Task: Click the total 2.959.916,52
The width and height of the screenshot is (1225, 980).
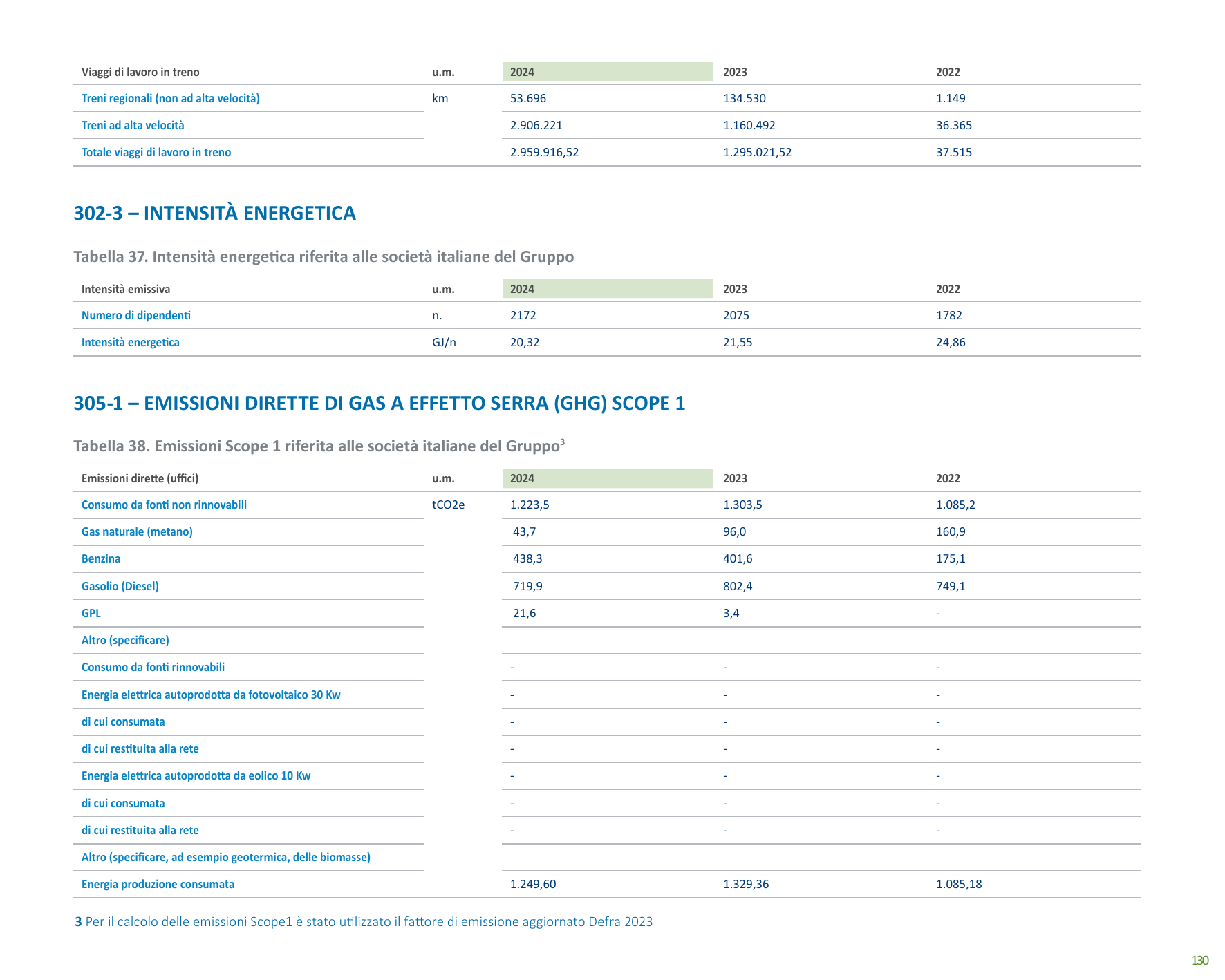Action: point(545,152)
